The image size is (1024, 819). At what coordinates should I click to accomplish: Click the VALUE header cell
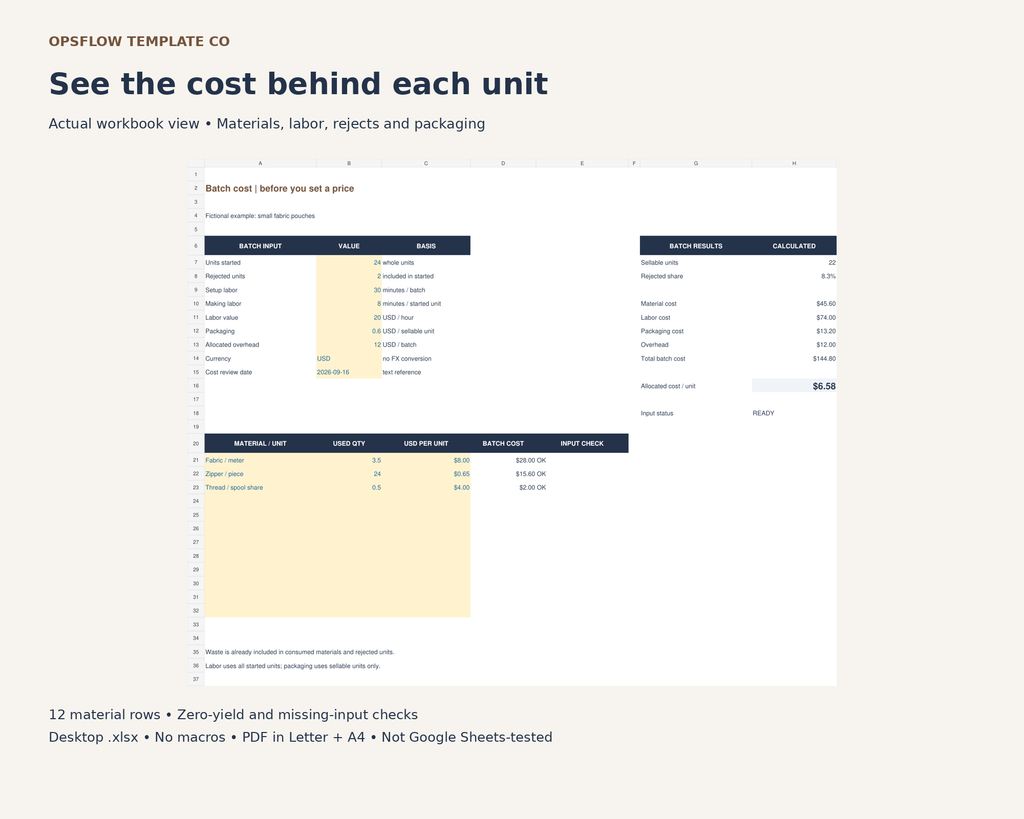349,246
